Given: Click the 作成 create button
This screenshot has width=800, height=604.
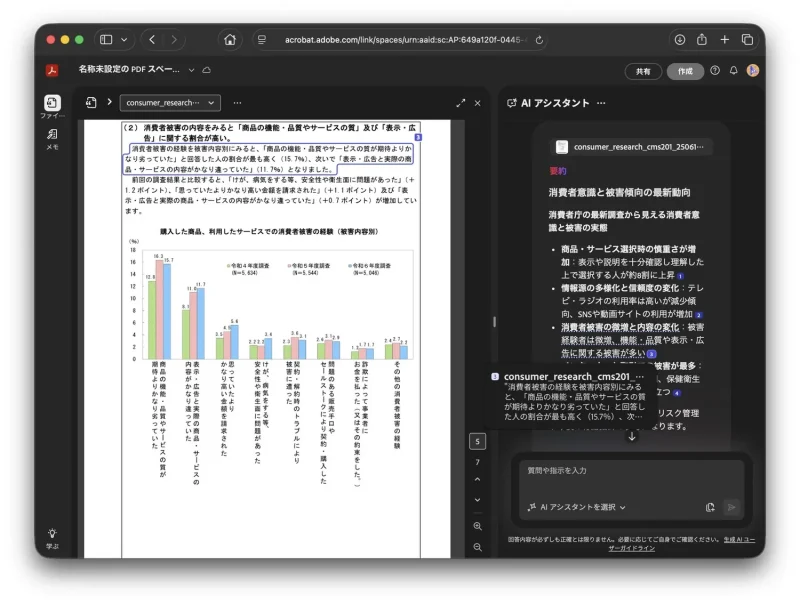Looking at the screenshot, I should click(685, 71).
